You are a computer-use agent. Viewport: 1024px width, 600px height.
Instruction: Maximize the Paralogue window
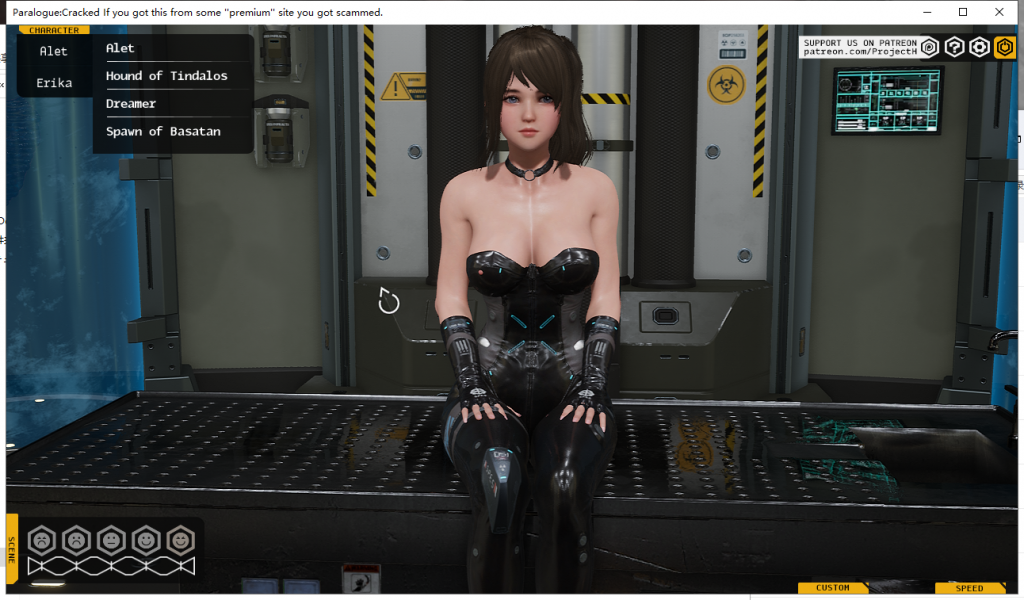point(963,12)
